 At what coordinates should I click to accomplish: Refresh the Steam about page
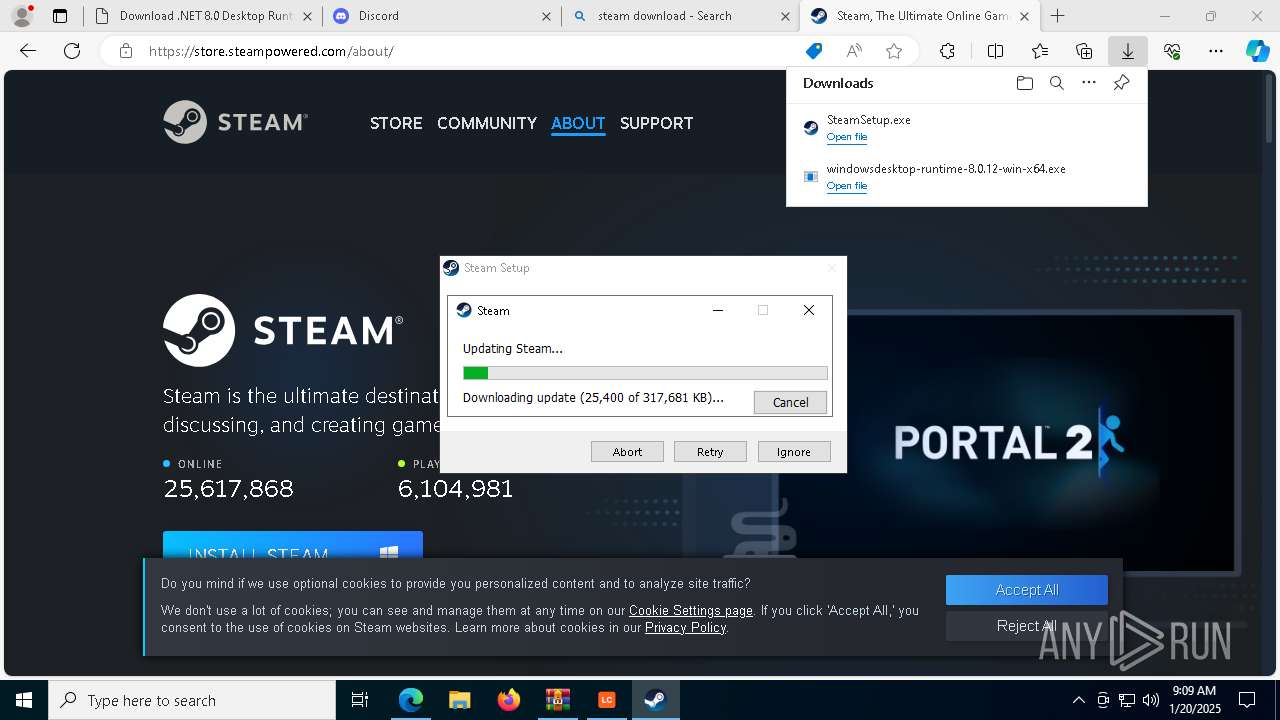click(x=72, y=51)
